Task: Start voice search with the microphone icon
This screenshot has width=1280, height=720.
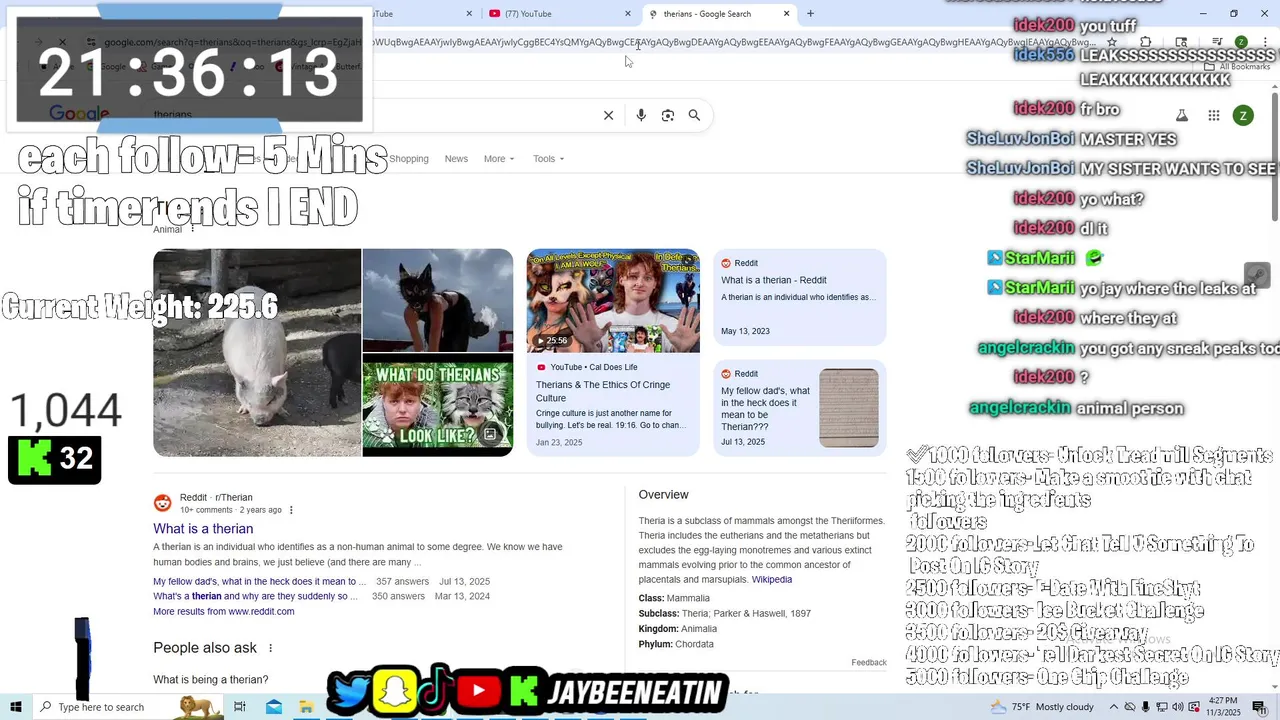Action: [641, 115]
